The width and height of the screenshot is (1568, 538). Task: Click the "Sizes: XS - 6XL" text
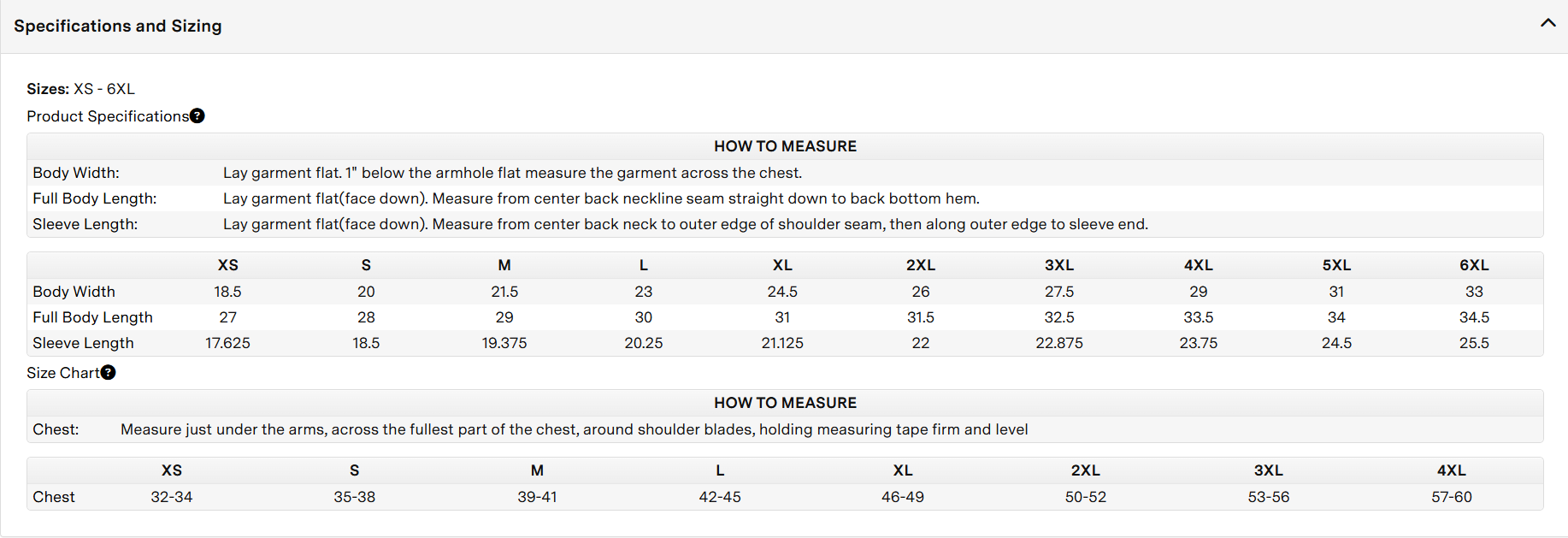[81, 89]
